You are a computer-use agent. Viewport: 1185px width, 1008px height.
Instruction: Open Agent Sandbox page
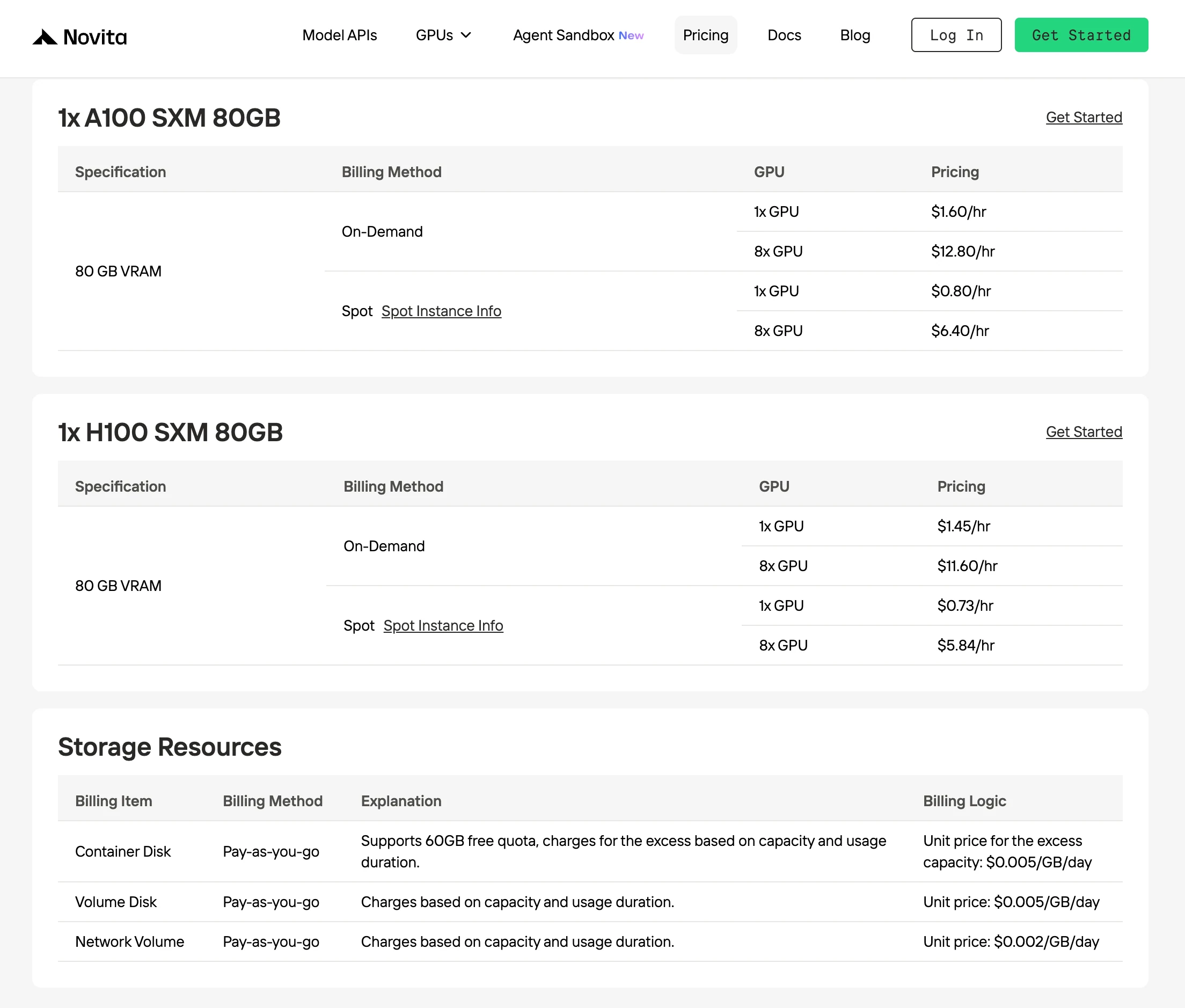pyautogui.click(x=564, y=35)
